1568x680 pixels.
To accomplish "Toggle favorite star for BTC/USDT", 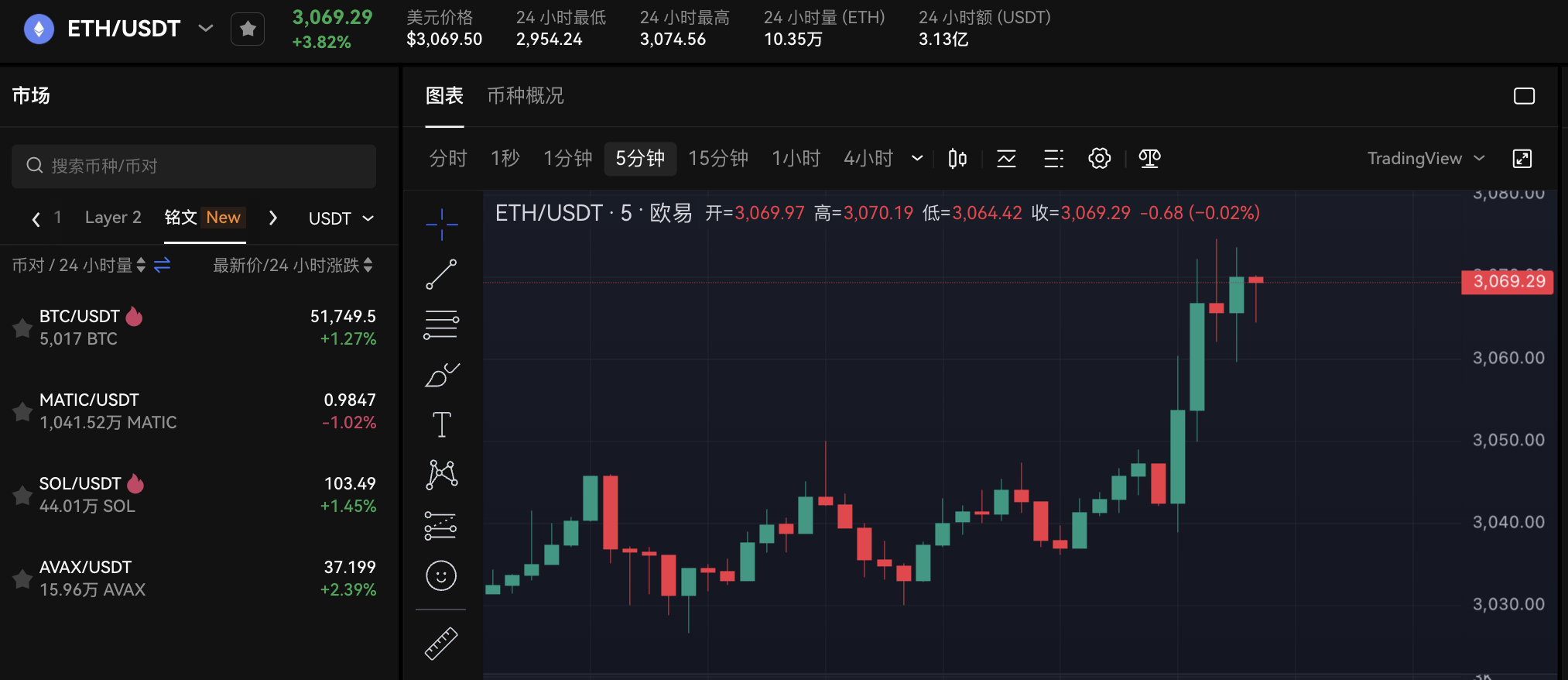I will tap(22, 328).
